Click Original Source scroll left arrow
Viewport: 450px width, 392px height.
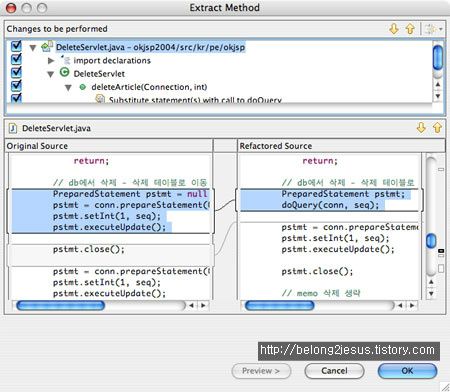point(191,305)
